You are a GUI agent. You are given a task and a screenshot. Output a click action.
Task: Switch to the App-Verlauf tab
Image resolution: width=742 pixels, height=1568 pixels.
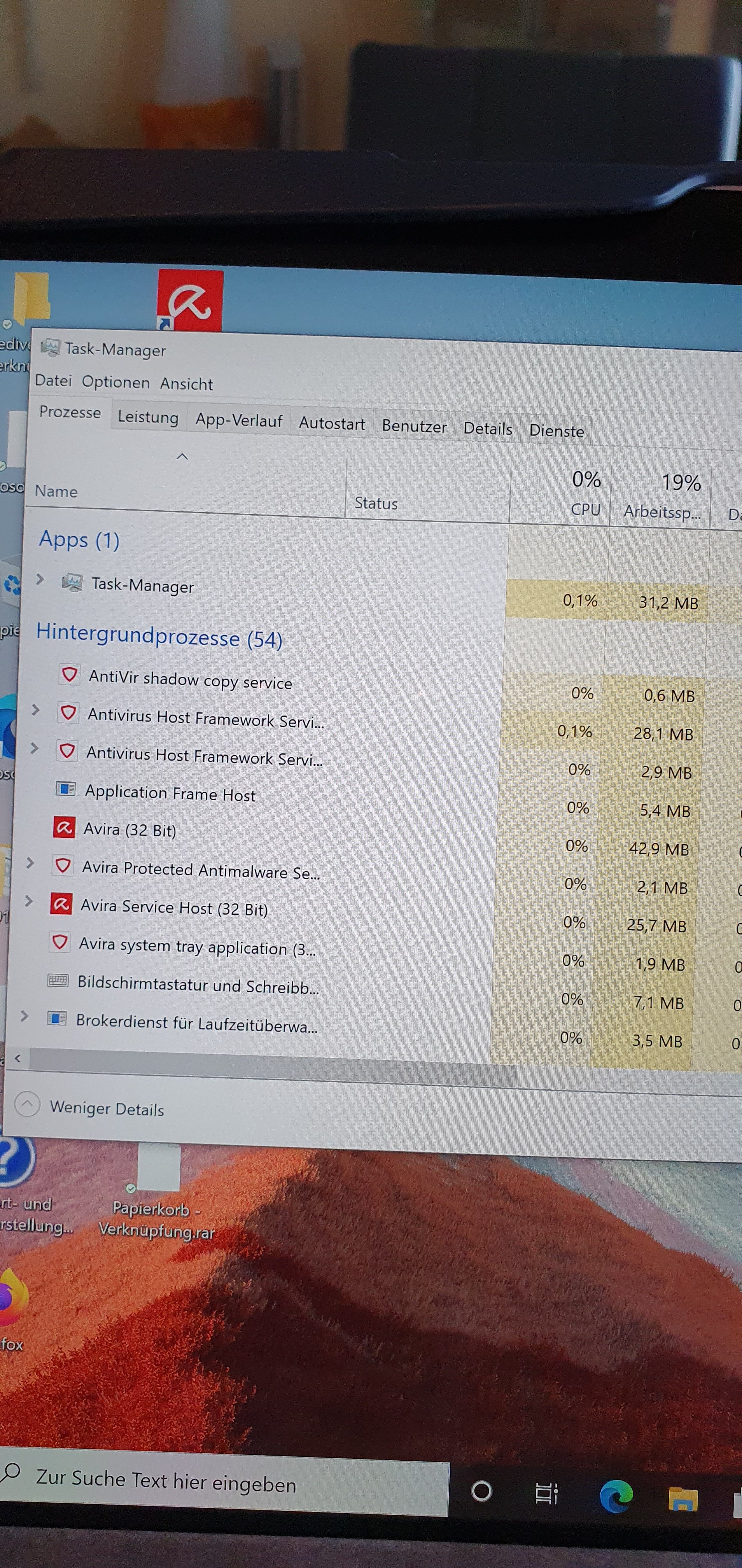[239, 420]
